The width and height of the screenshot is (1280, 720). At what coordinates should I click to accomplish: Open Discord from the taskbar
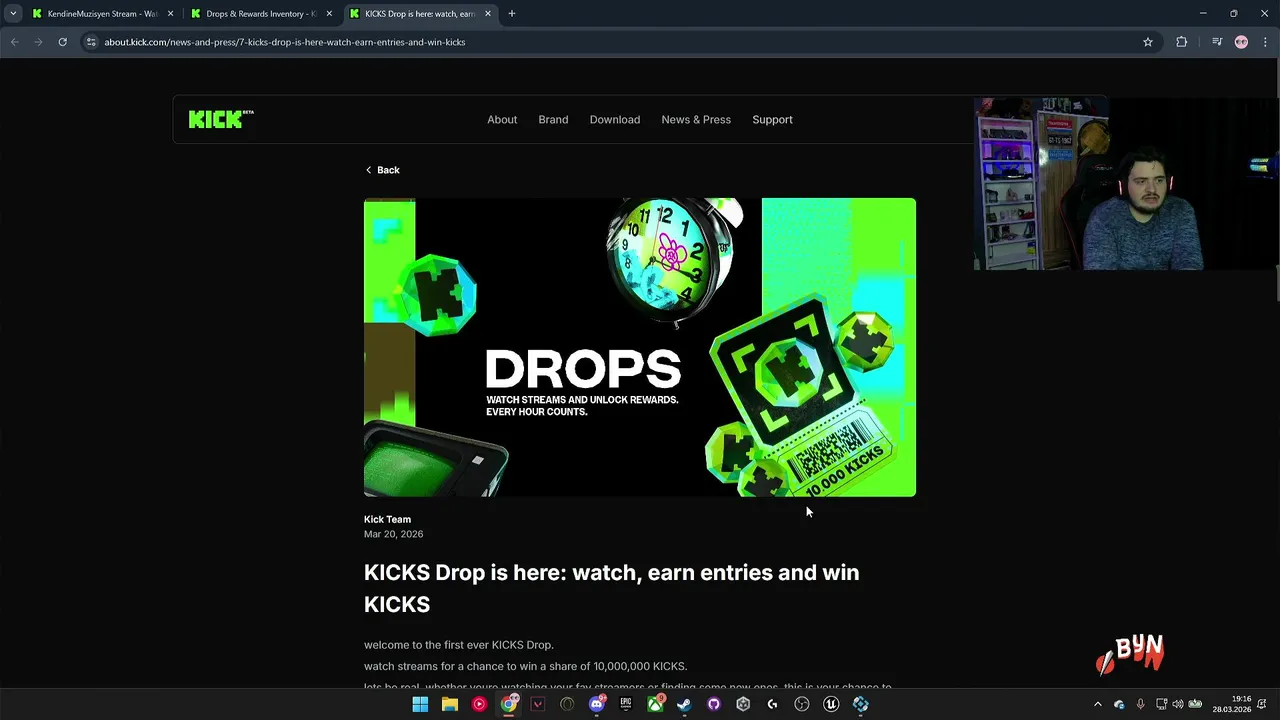(x=597, y=704)
